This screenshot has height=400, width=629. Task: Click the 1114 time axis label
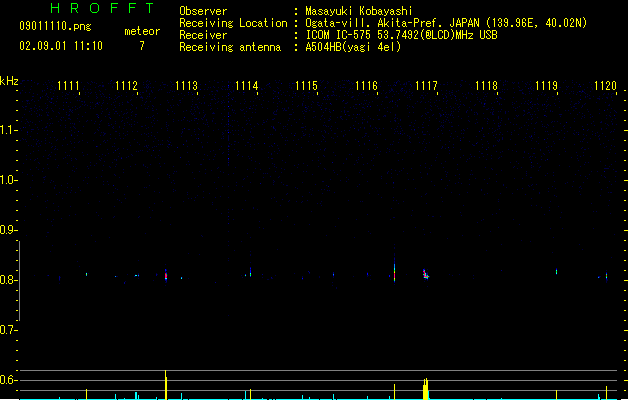tap(246, 86)
